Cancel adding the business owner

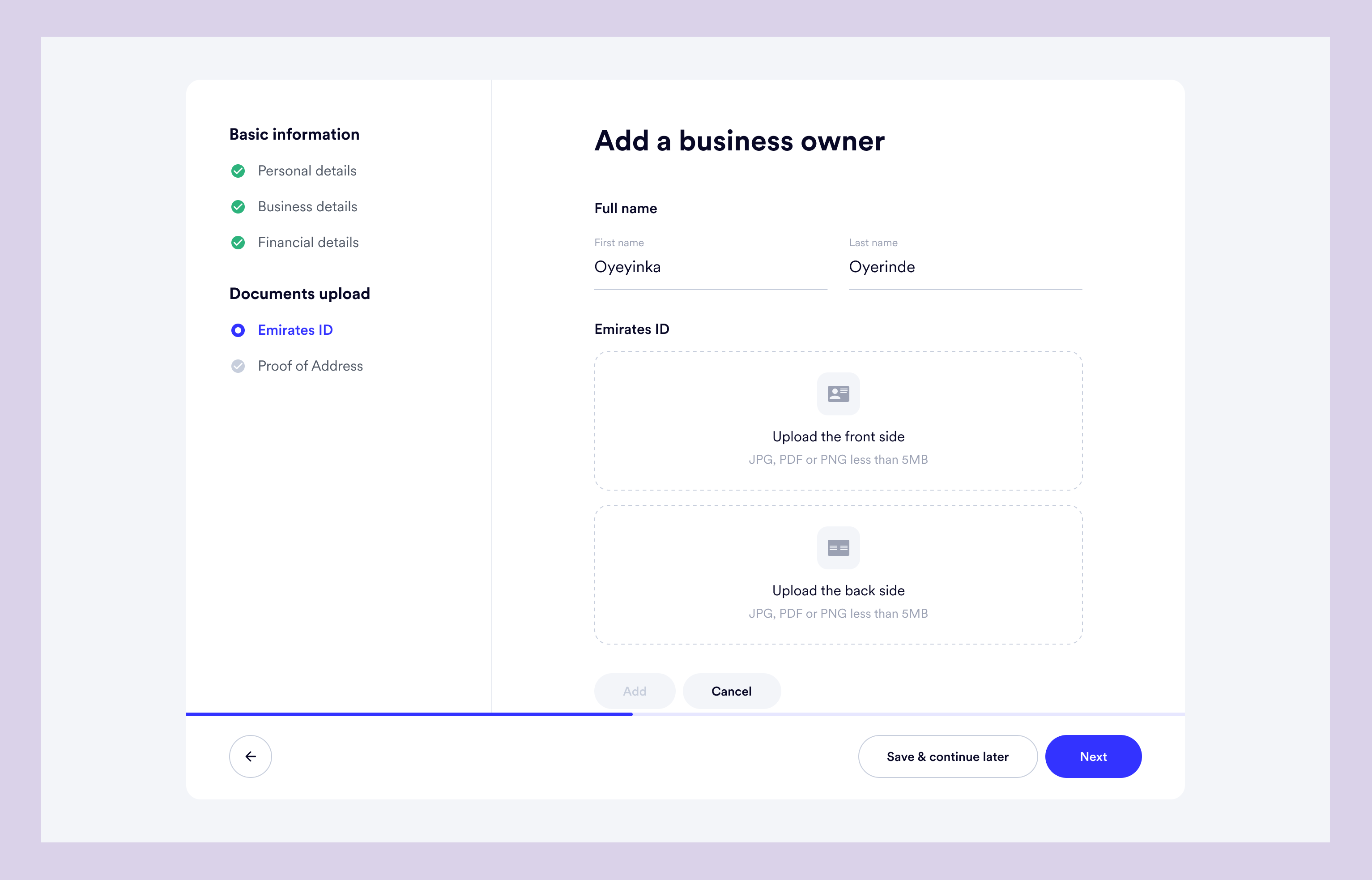tap(731, 691)
